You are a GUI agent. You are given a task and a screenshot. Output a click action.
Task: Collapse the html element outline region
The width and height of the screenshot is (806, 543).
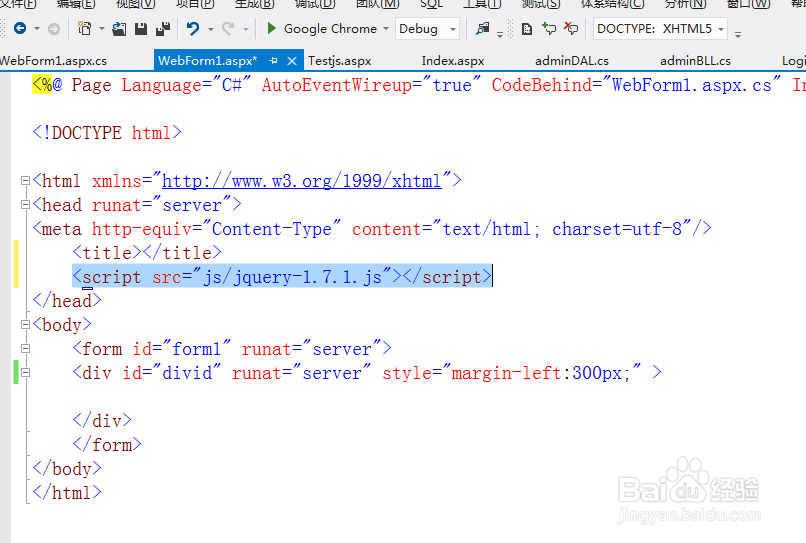tap(25, 180)
